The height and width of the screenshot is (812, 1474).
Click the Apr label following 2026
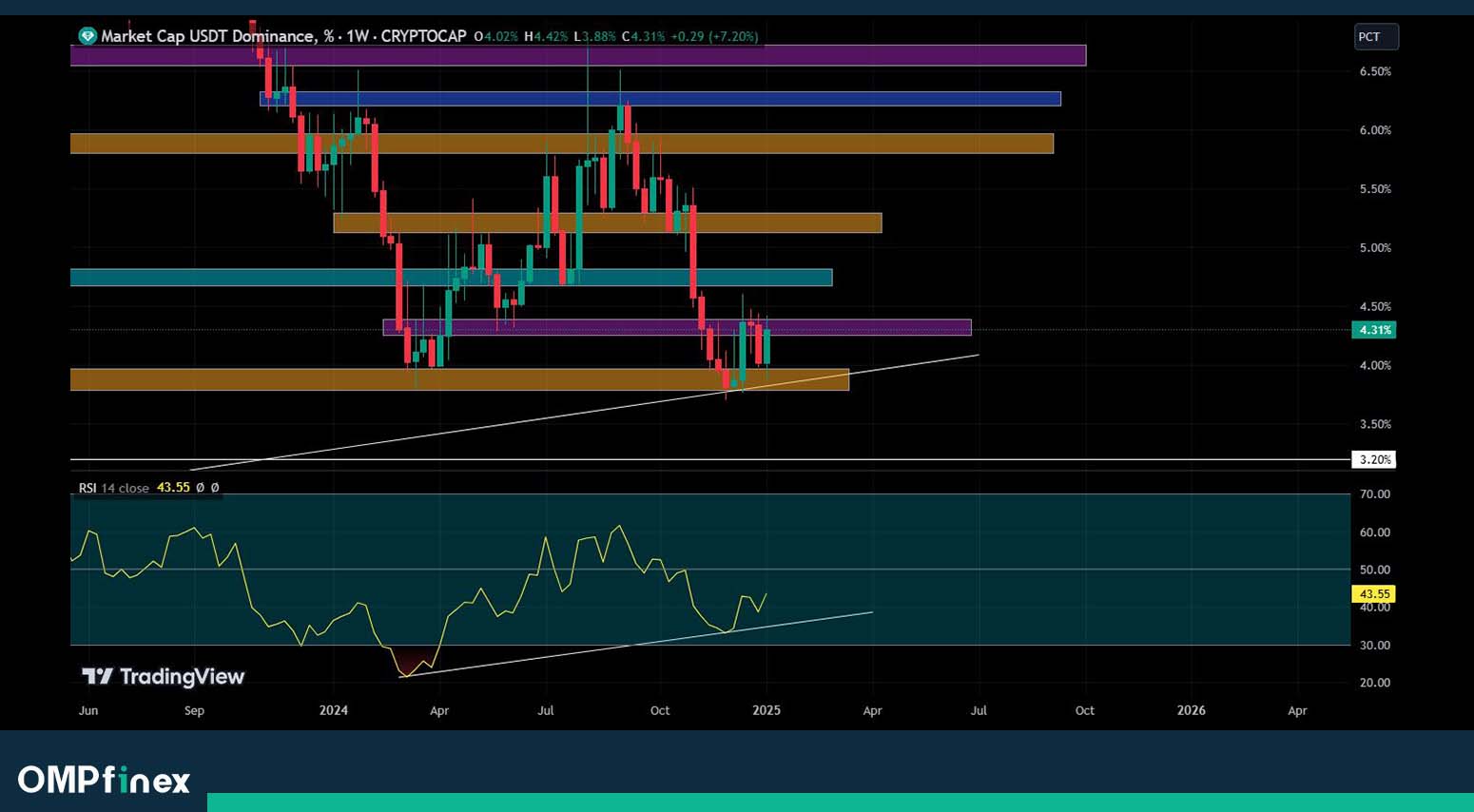(1297, 710)
